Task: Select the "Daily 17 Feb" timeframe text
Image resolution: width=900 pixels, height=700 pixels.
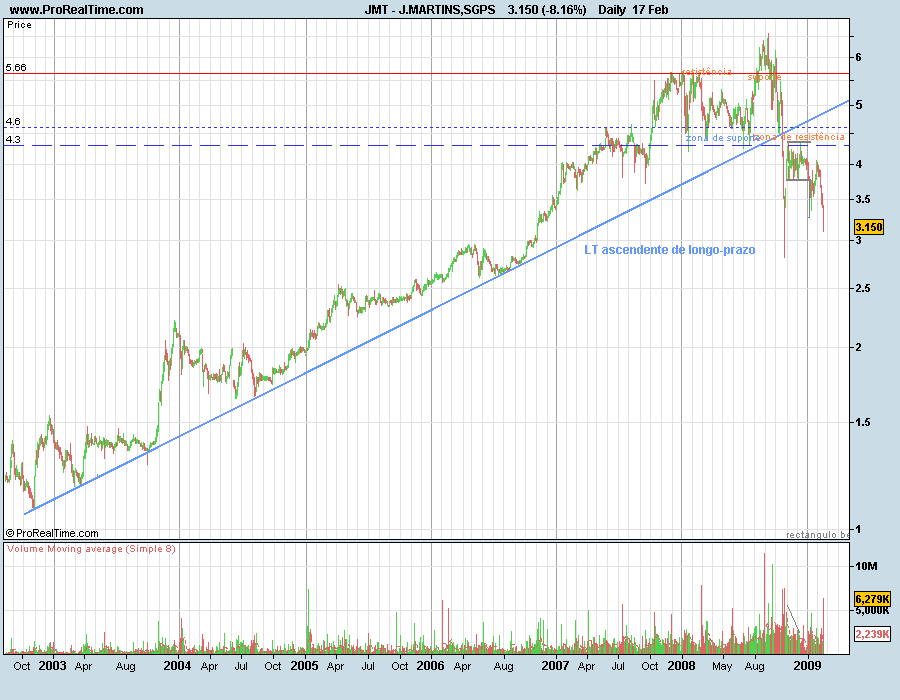Action: 633,10
